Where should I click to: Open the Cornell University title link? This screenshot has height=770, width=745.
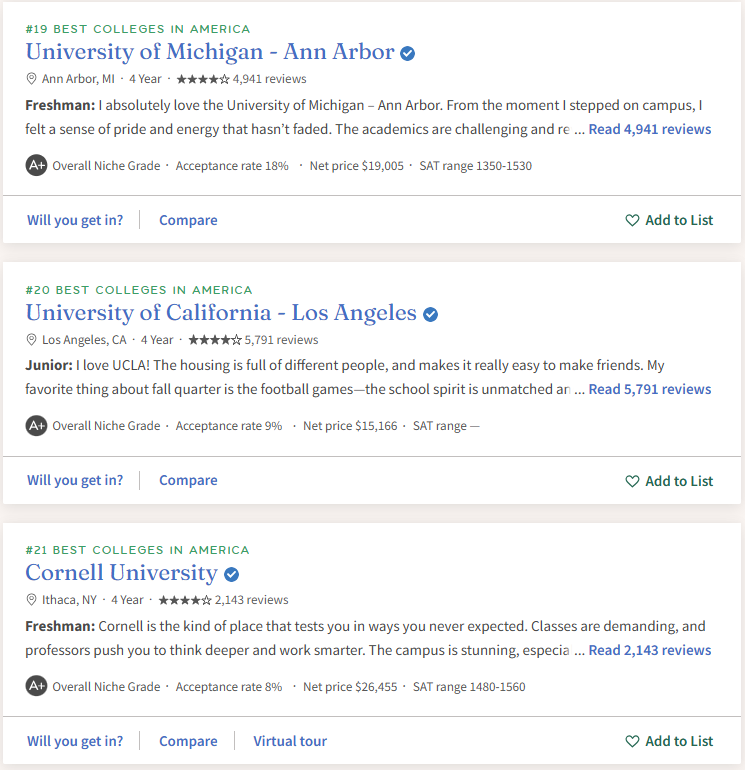pos(121,573)
